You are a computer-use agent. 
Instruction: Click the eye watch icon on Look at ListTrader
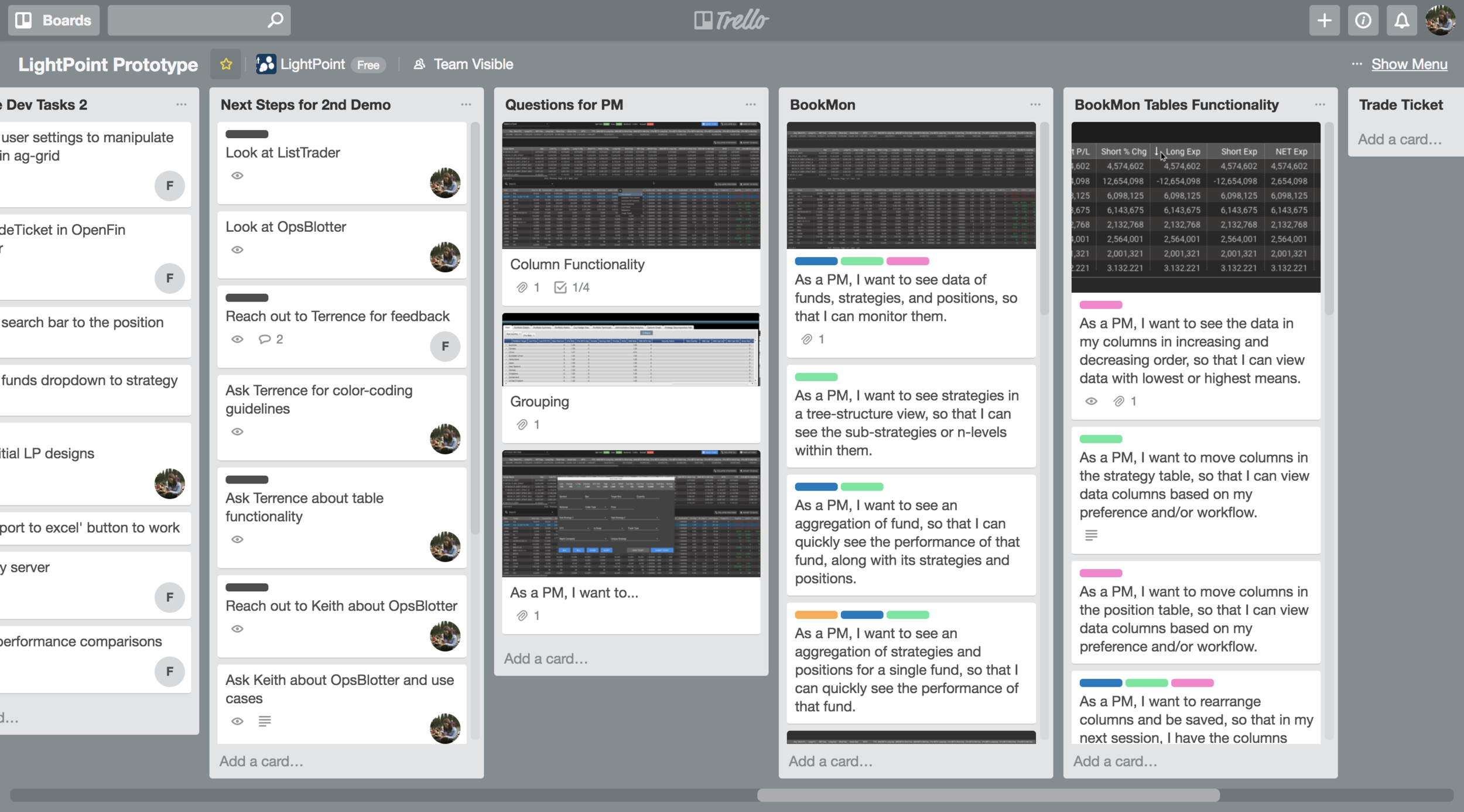pos(237,176)
